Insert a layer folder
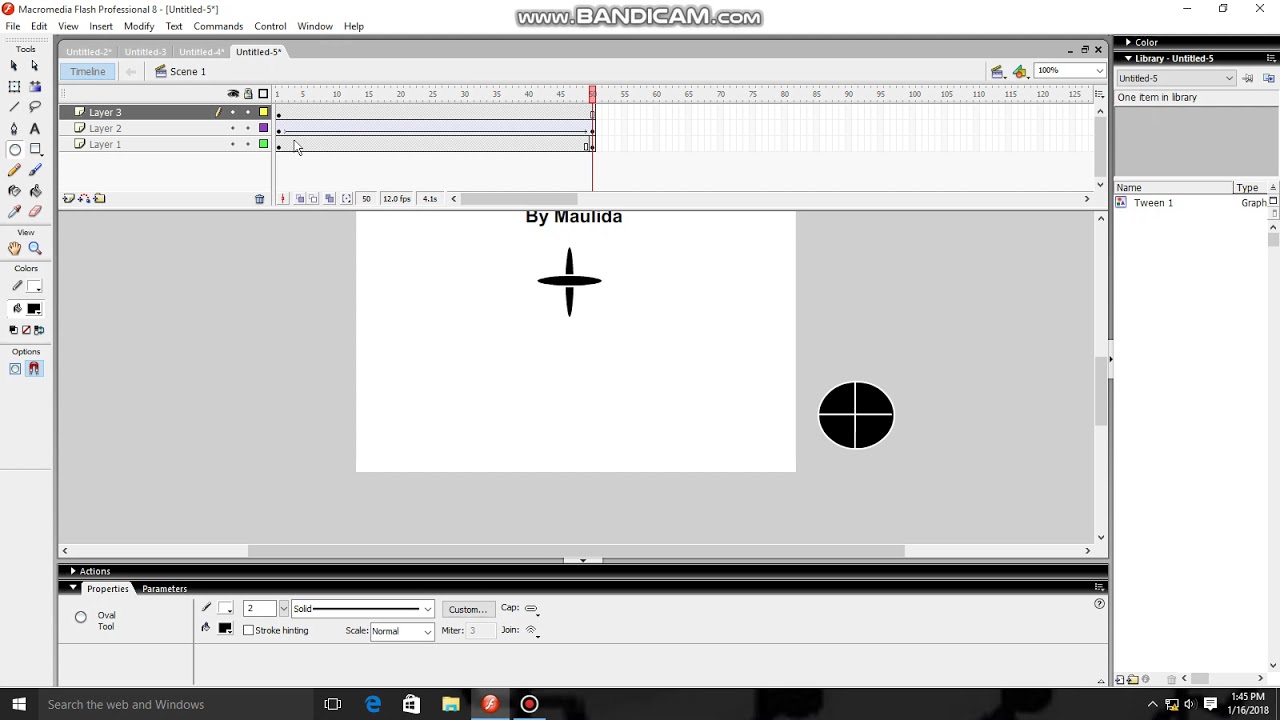 tap(99, 199)
